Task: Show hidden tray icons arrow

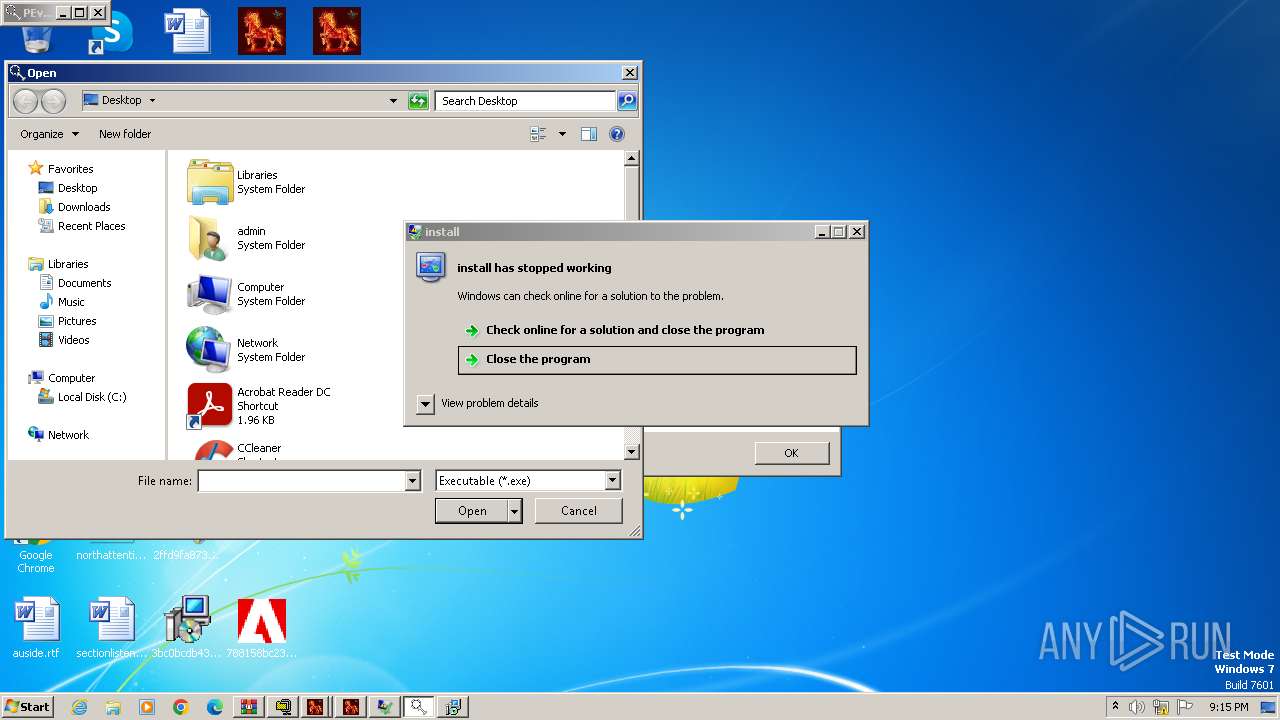Action: 1115,706
